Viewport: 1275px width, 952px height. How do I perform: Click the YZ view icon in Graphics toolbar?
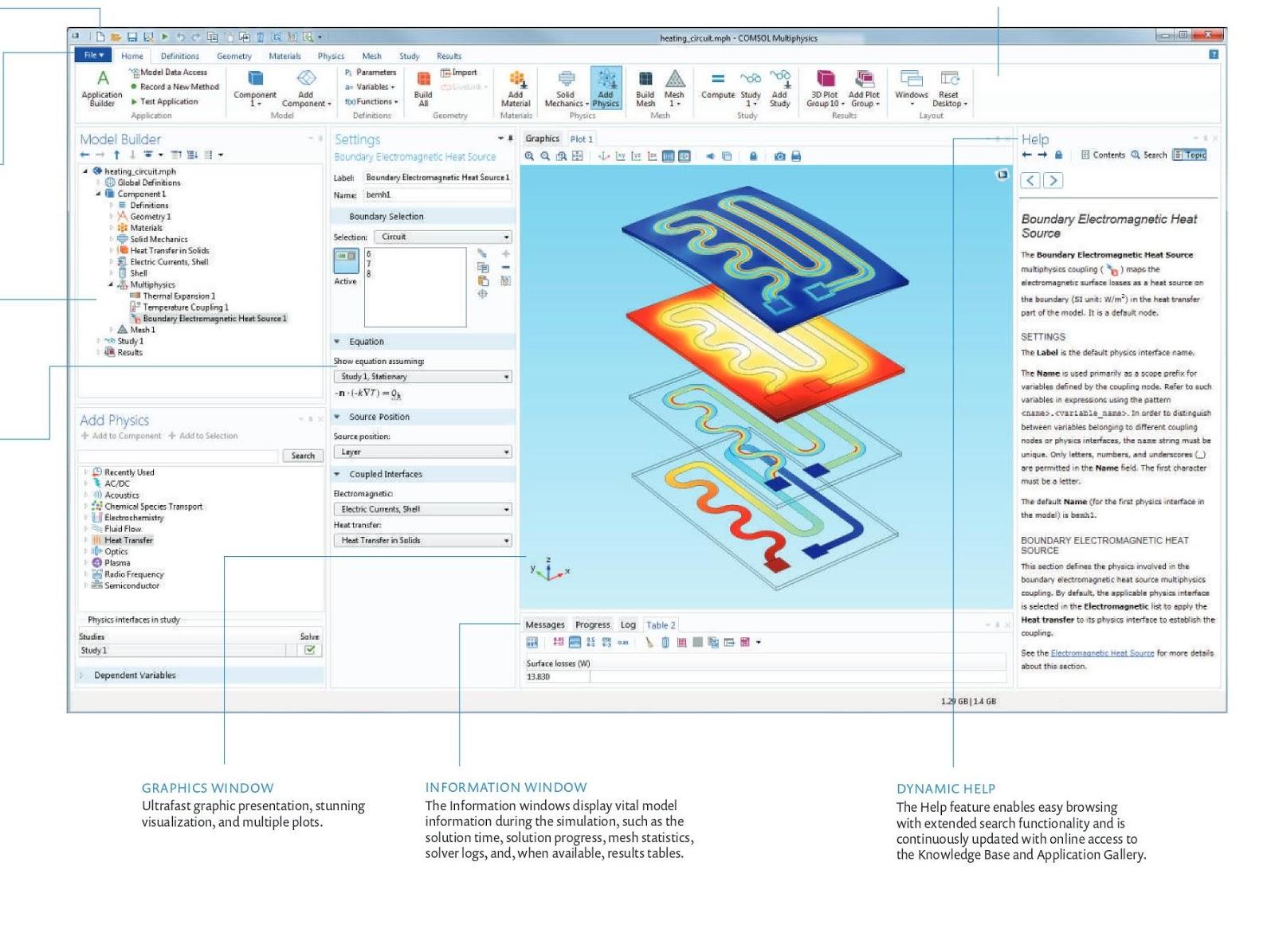(636, 156)
